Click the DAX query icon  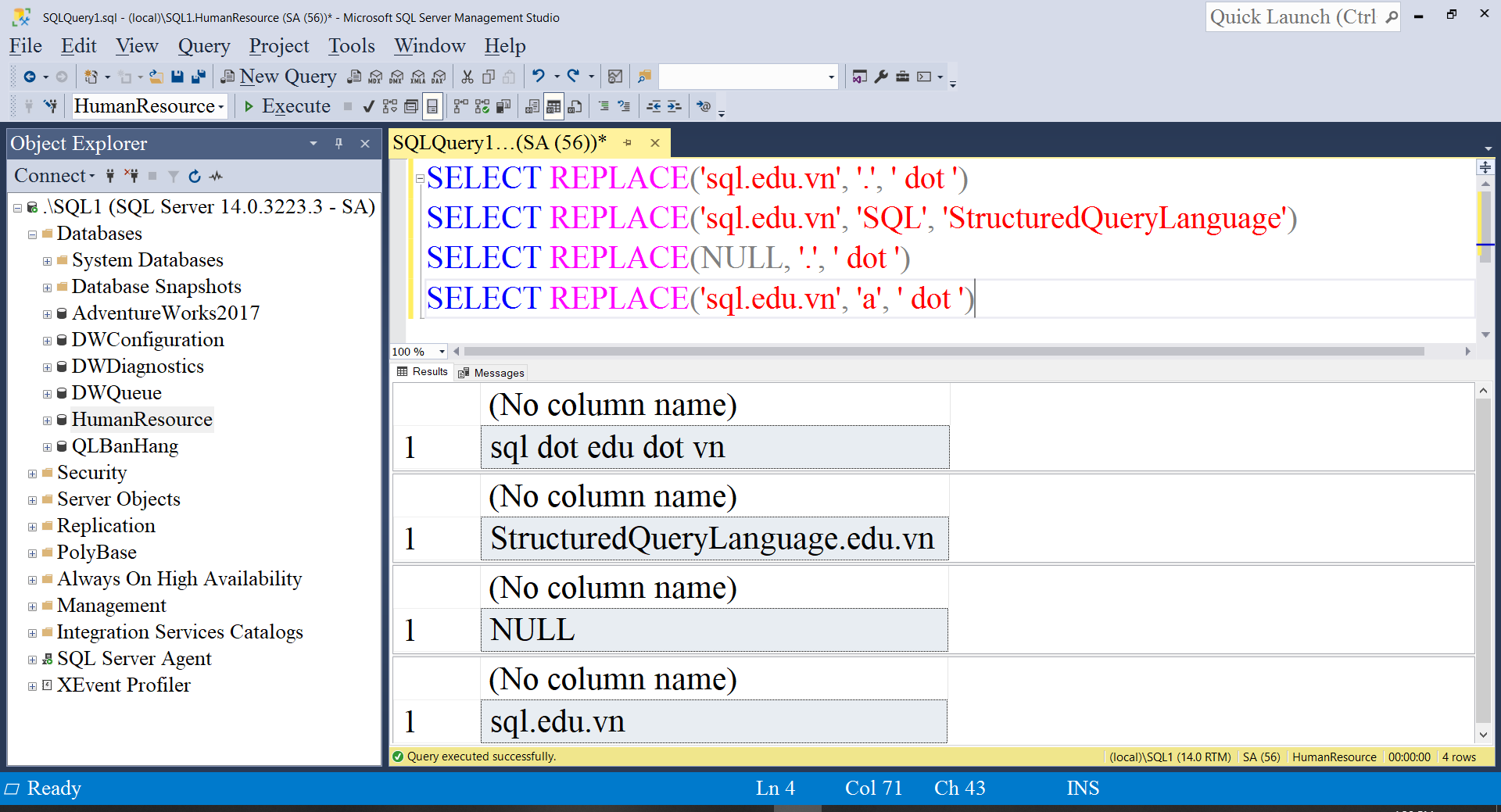[x=439, y=77]
